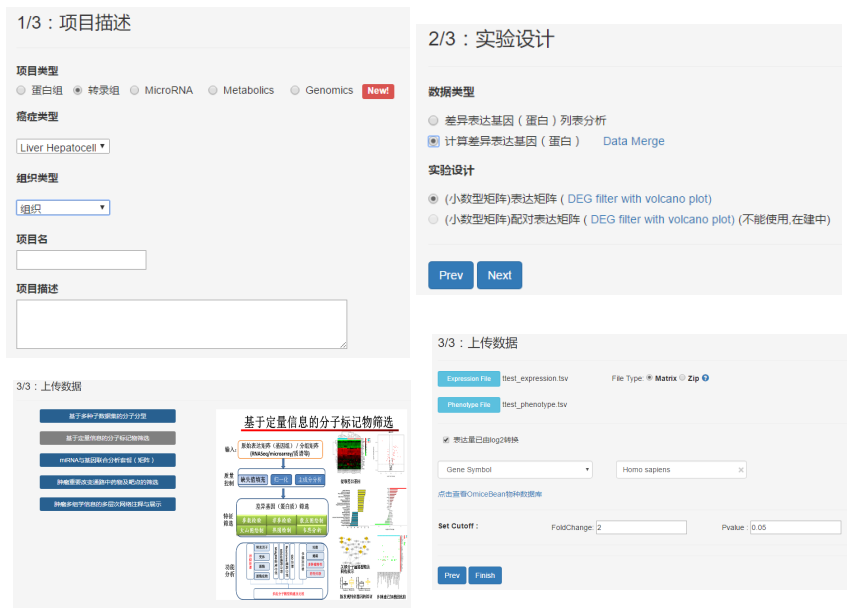Click the Expression File upload button
Screen dimensions: 857x614
(469, 378)
